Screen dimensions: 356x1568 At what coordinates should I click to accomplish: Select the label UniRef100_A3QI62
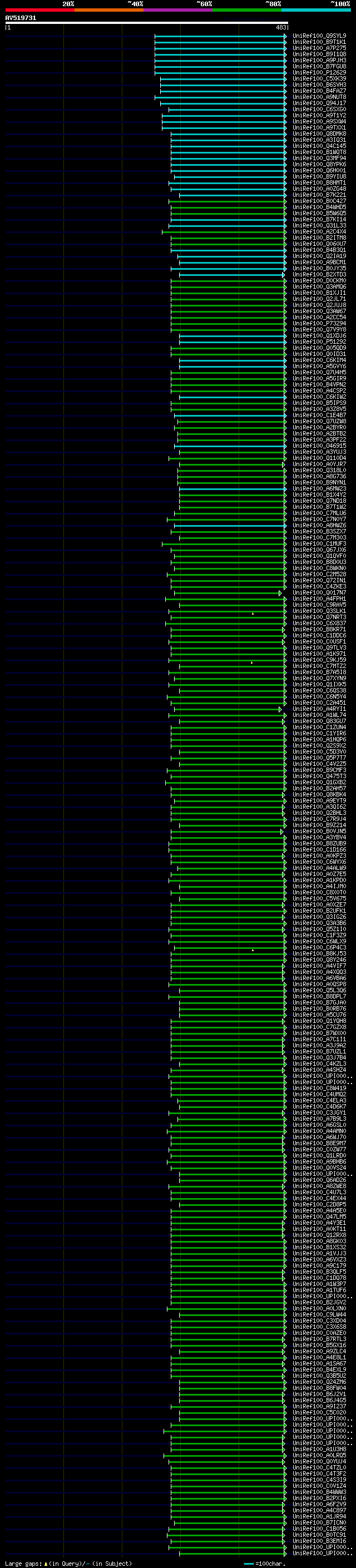319,807
